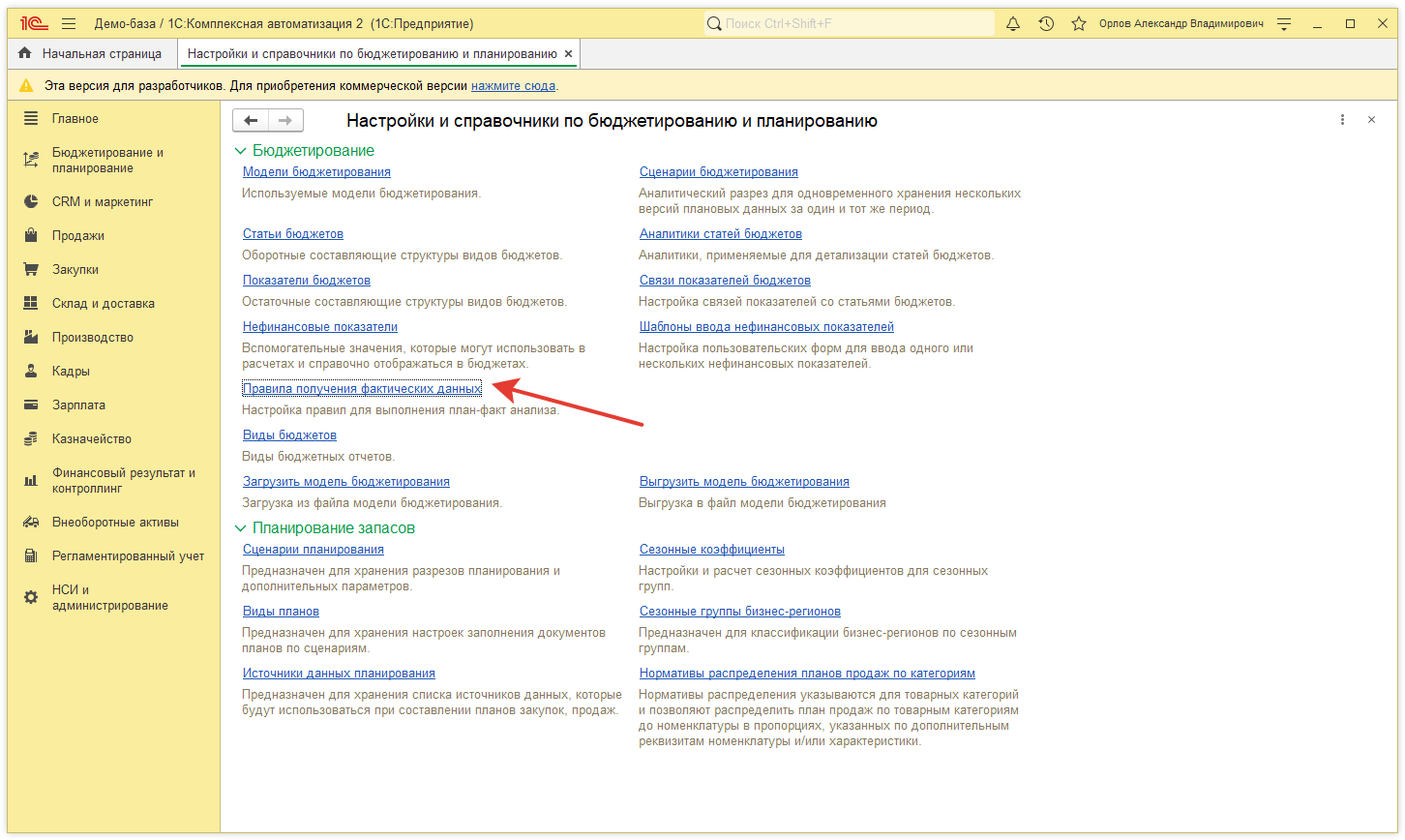Open Правила получения фактических данных link
The height and width of the screenshot is (840, 1405).
click(x=361, y=389)
